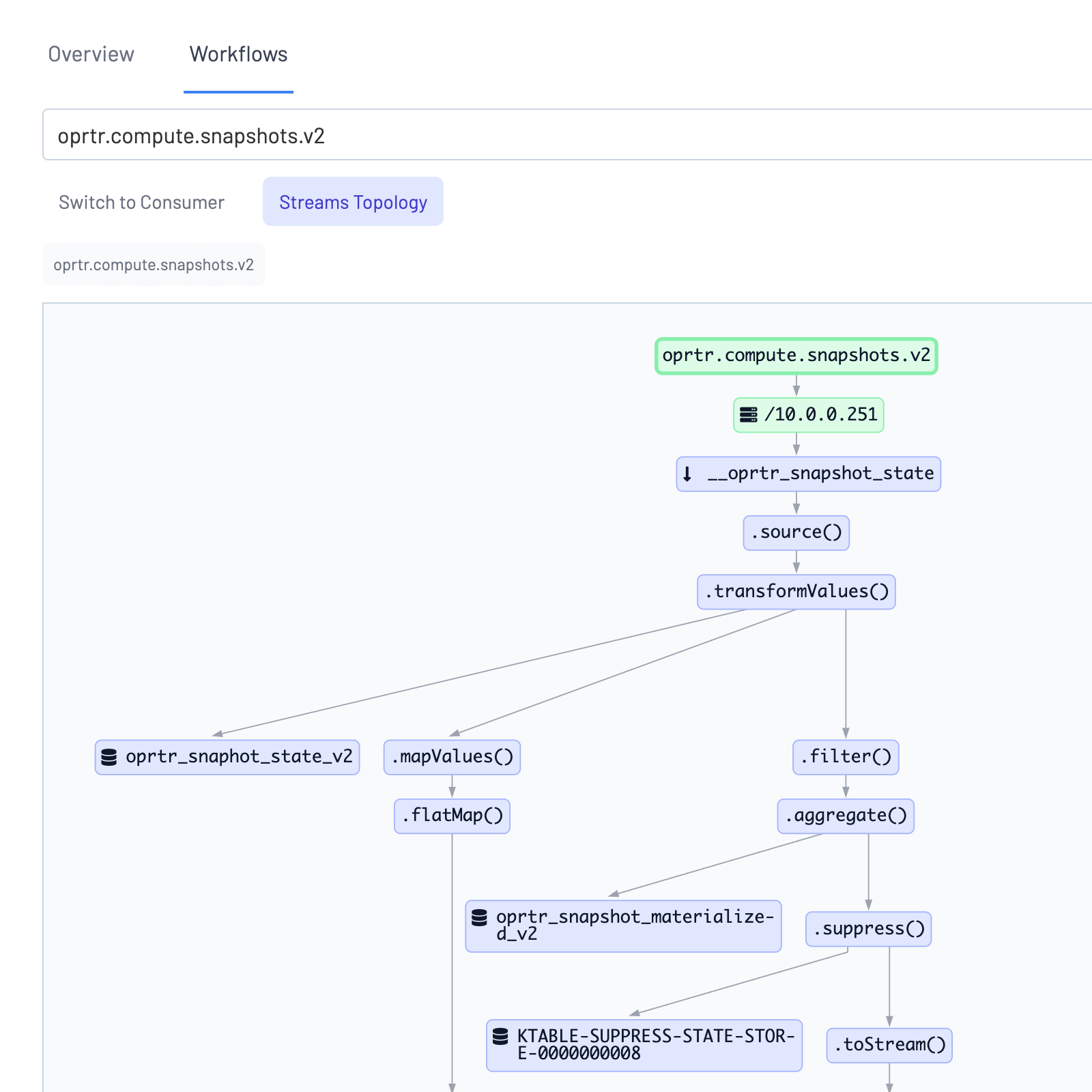Select the .transformValues() node

796,592
